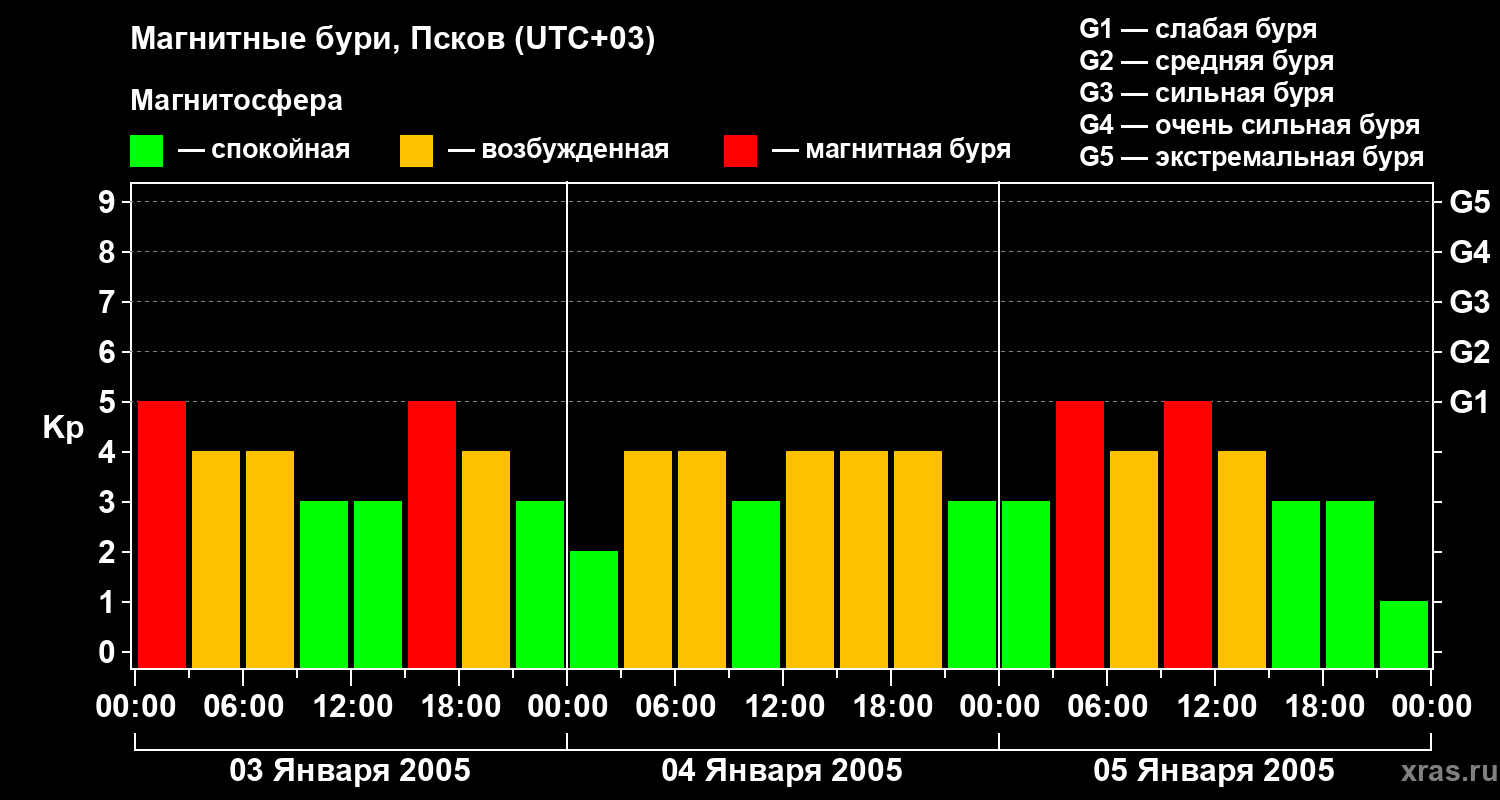Click legend line "G4 — очень сильная буря"
Screen dimensions: 1500x800
tap(1250, 125)
